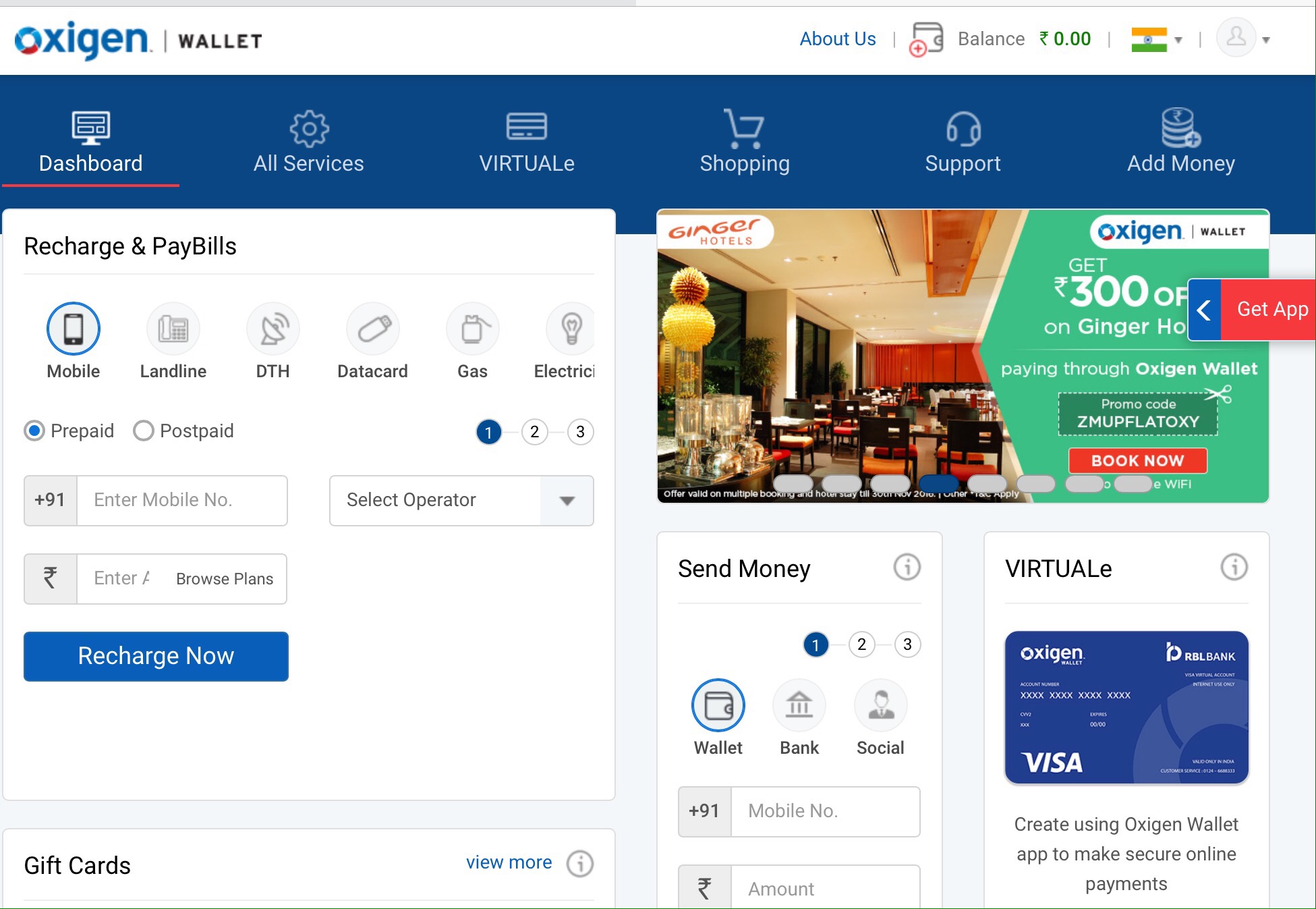Image resolution: width=1316 pixels, height=909 pixels.
Task: Open the user profile dropdown arrow
Action: 1266,40
